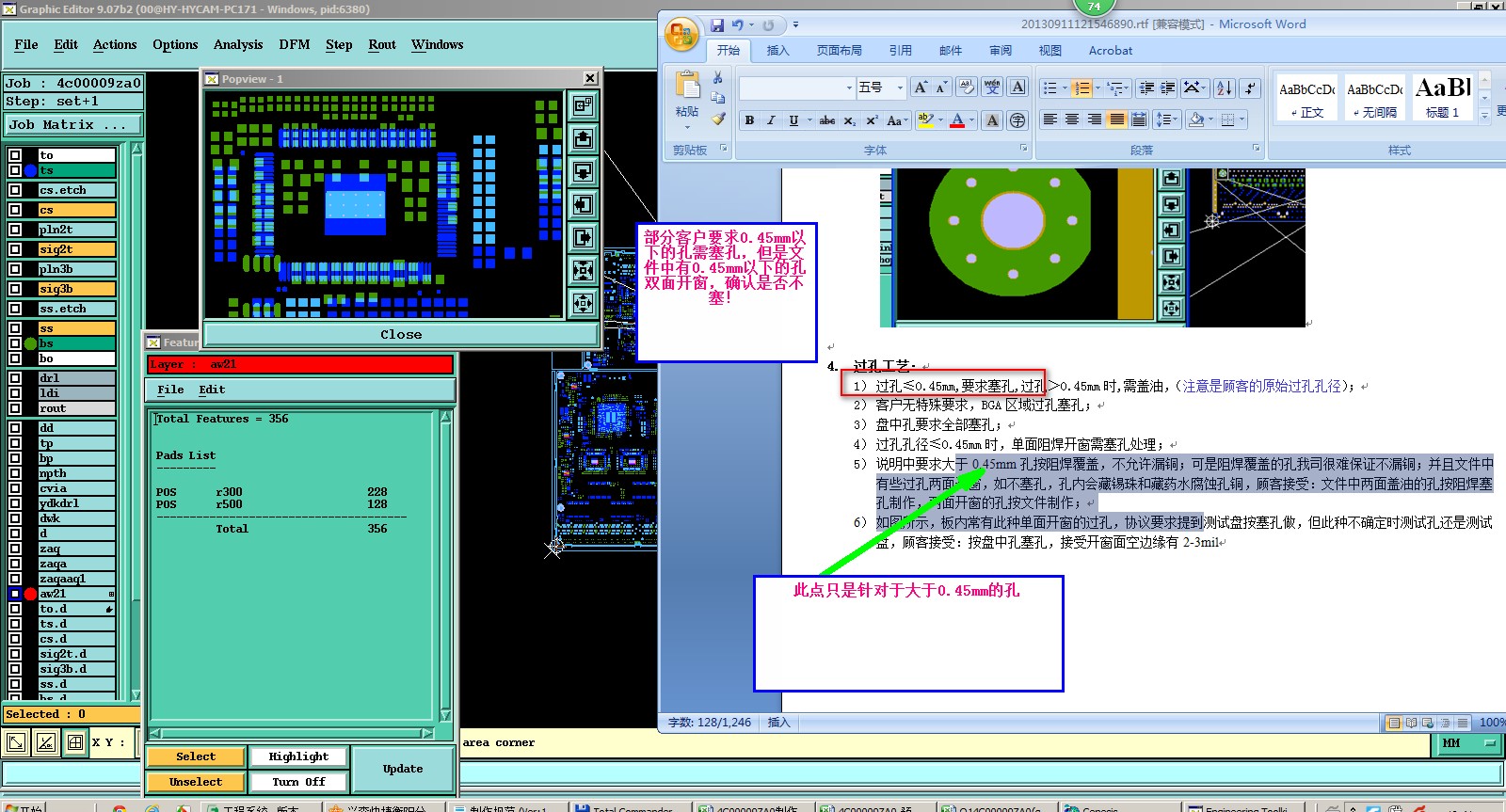This screenshot has width=1506, height=812.
Task: Click show paragraph marks icon
Action: tap(1250, 88)
